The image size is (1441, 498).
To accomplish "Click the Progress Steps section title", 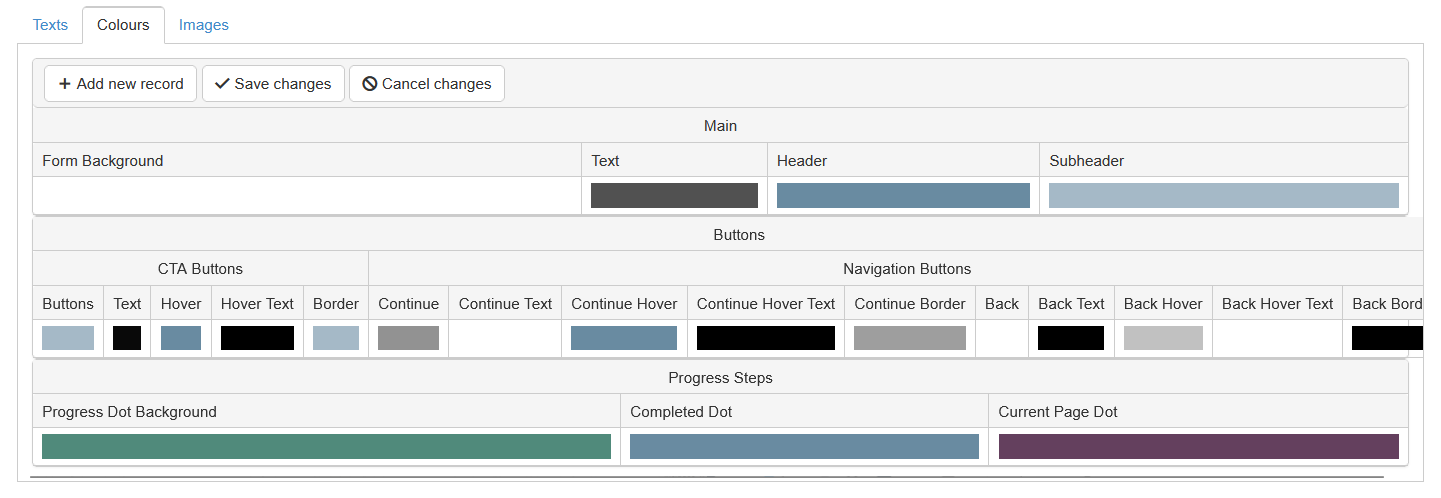I will pyautogui.click(x=720, y=378).
